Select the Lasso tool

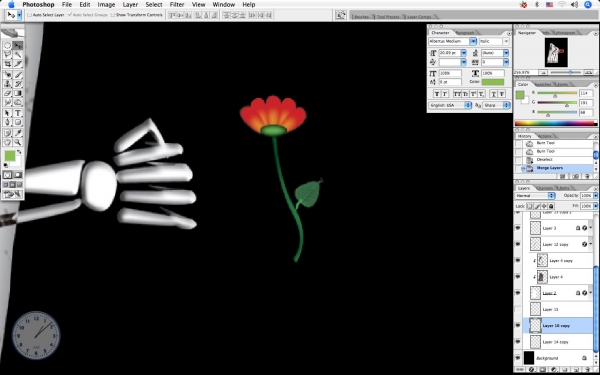click(x=7, y=55)
